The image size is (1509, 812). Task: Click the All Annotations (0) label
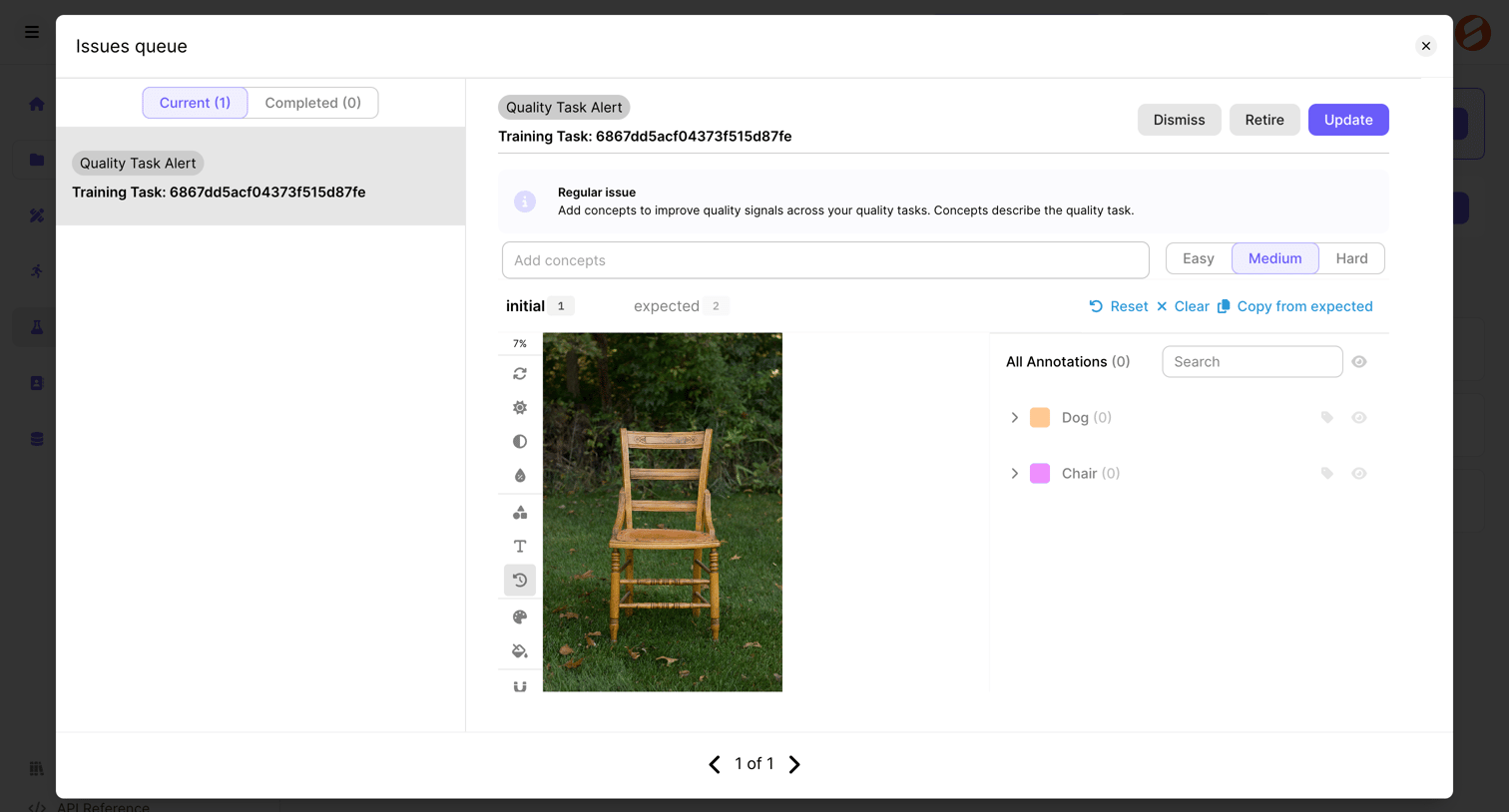1068,362
